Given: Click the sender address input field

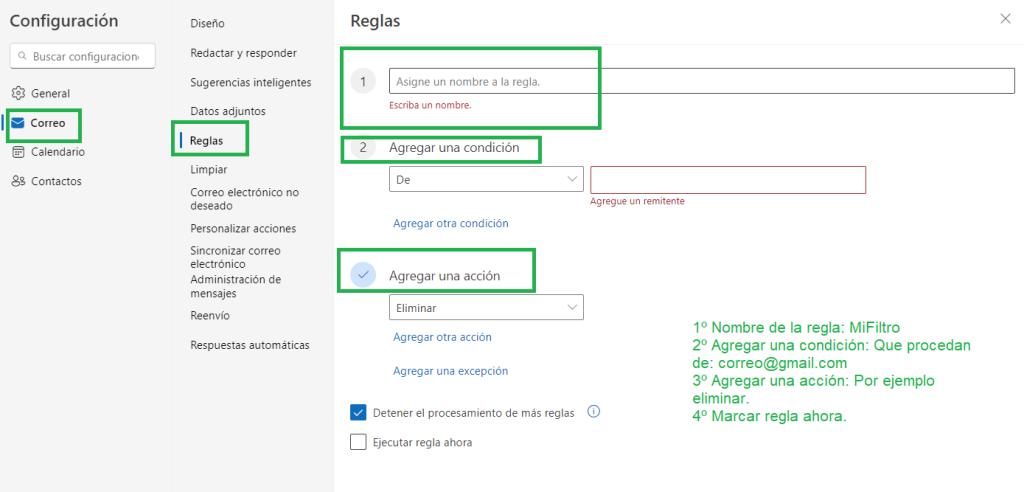Looking at the screenshot, I should (x=727, y=180).
